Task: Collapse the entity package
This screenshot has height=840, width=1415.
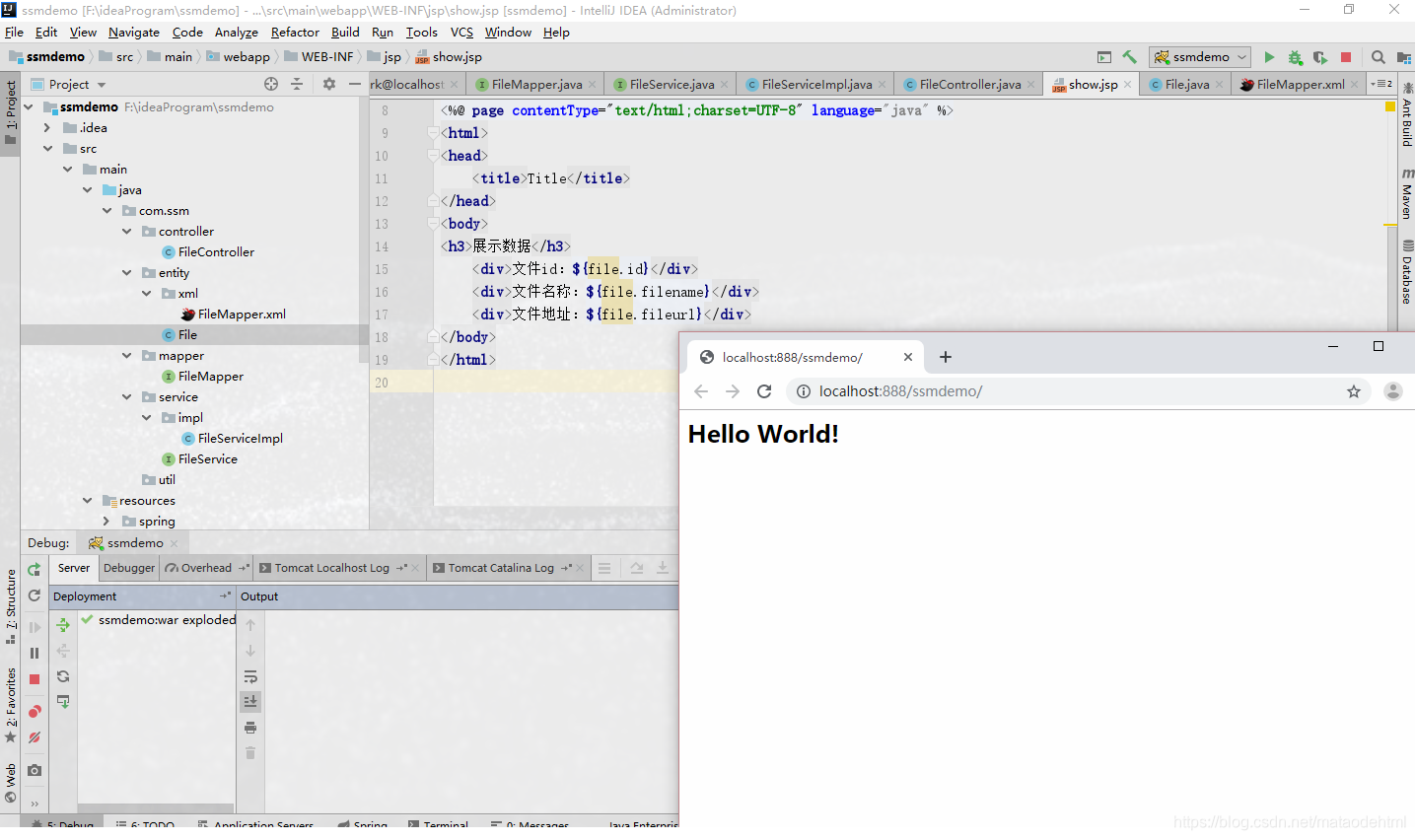Action: [126, 272]
